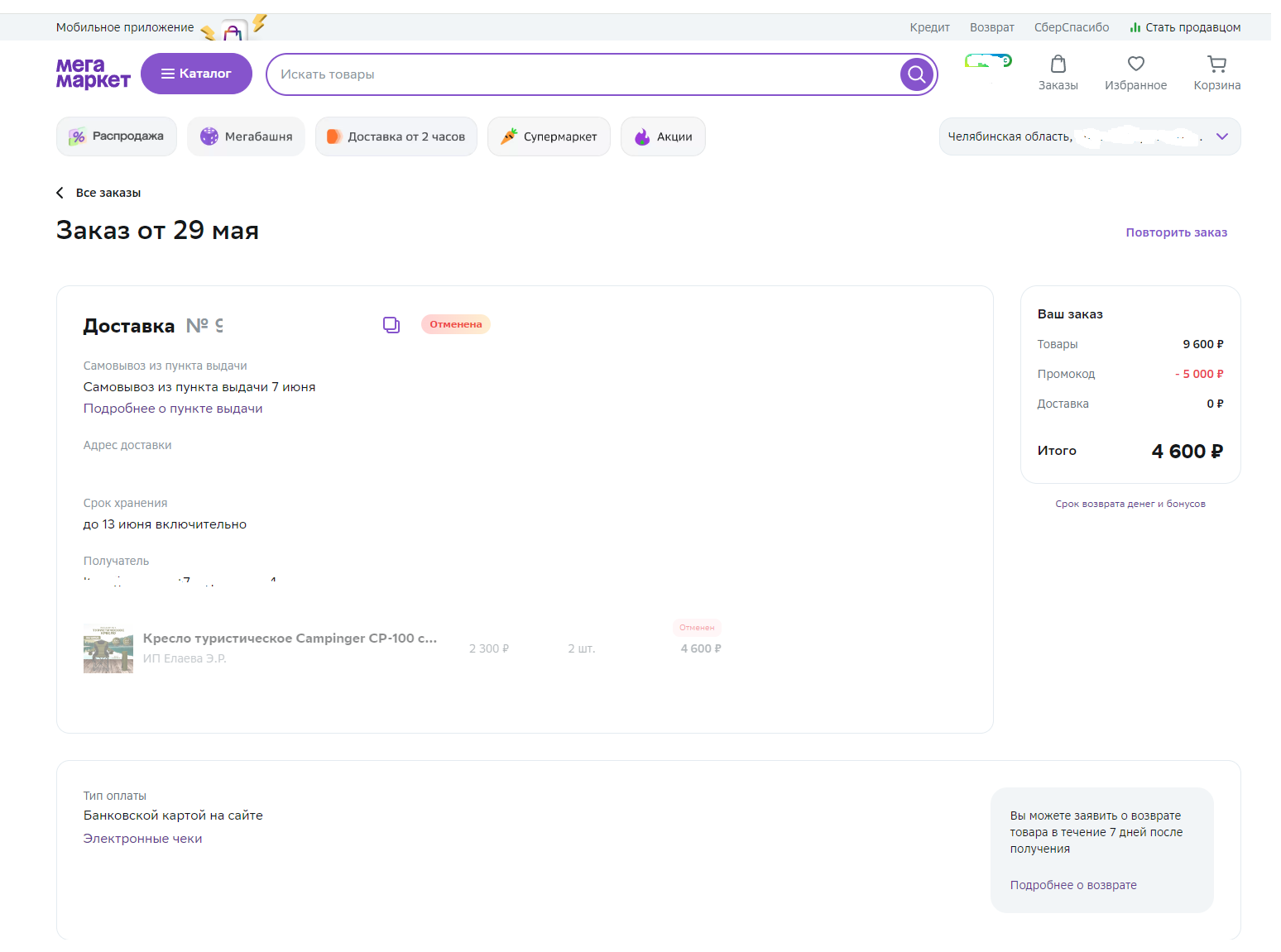Click the camping chair product thumbnail
Viewport: 1281px width, 952px height.
[x=108, y=648]
